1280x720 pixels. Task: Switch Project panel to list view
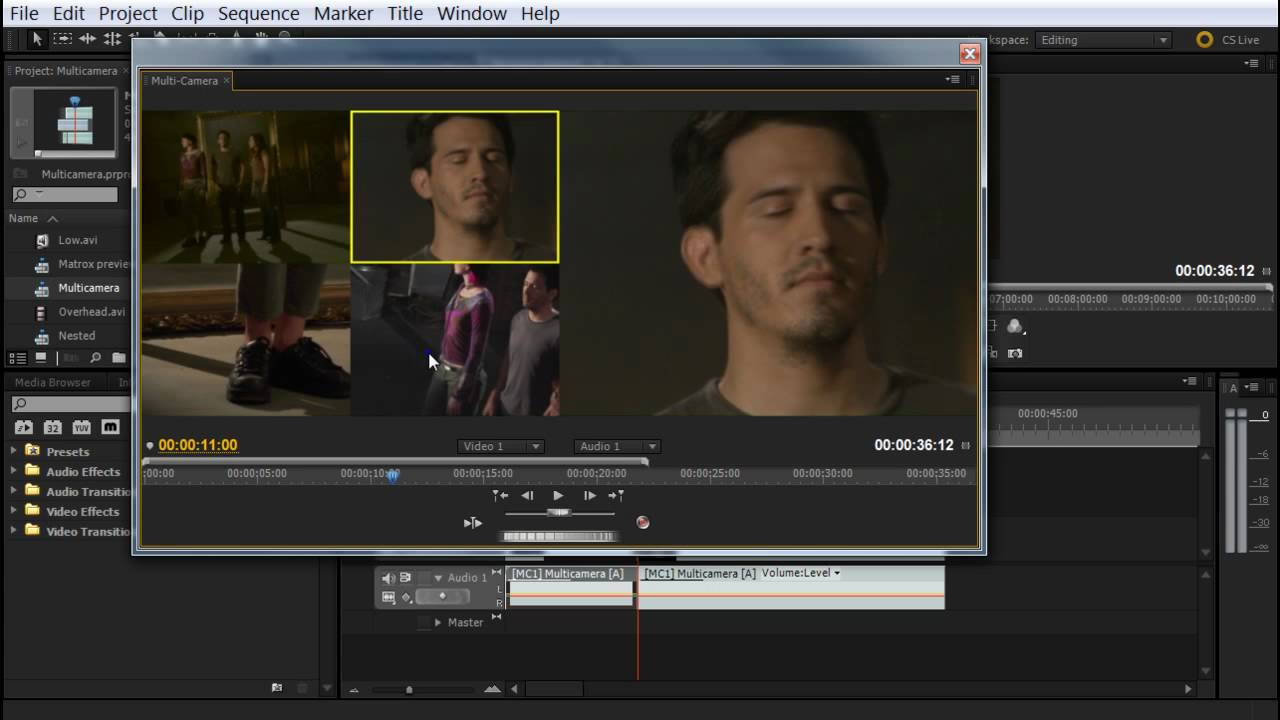tap(17, 358)
